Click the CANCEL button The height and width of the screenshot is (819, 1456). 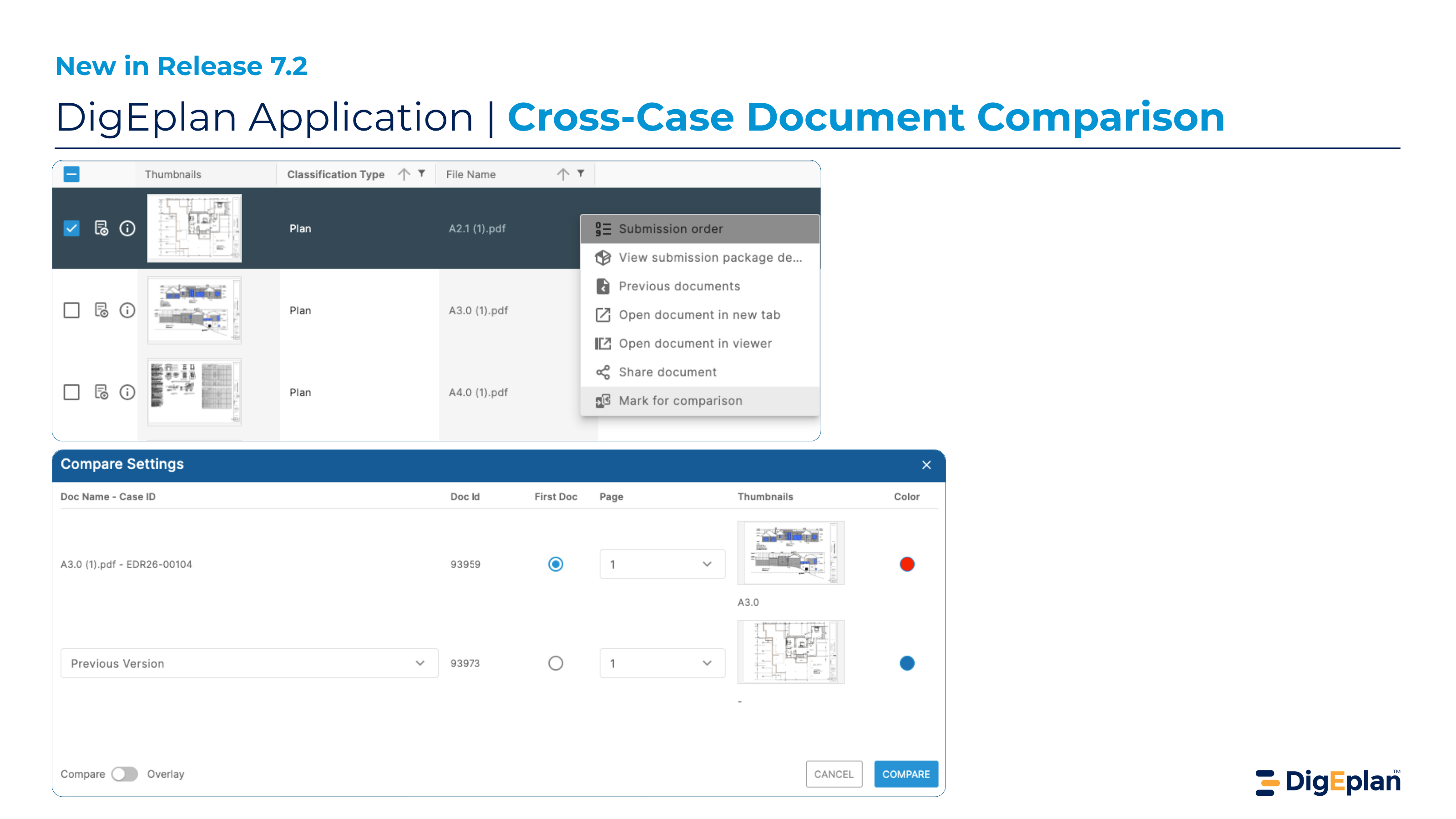click(x=834, y=774)
